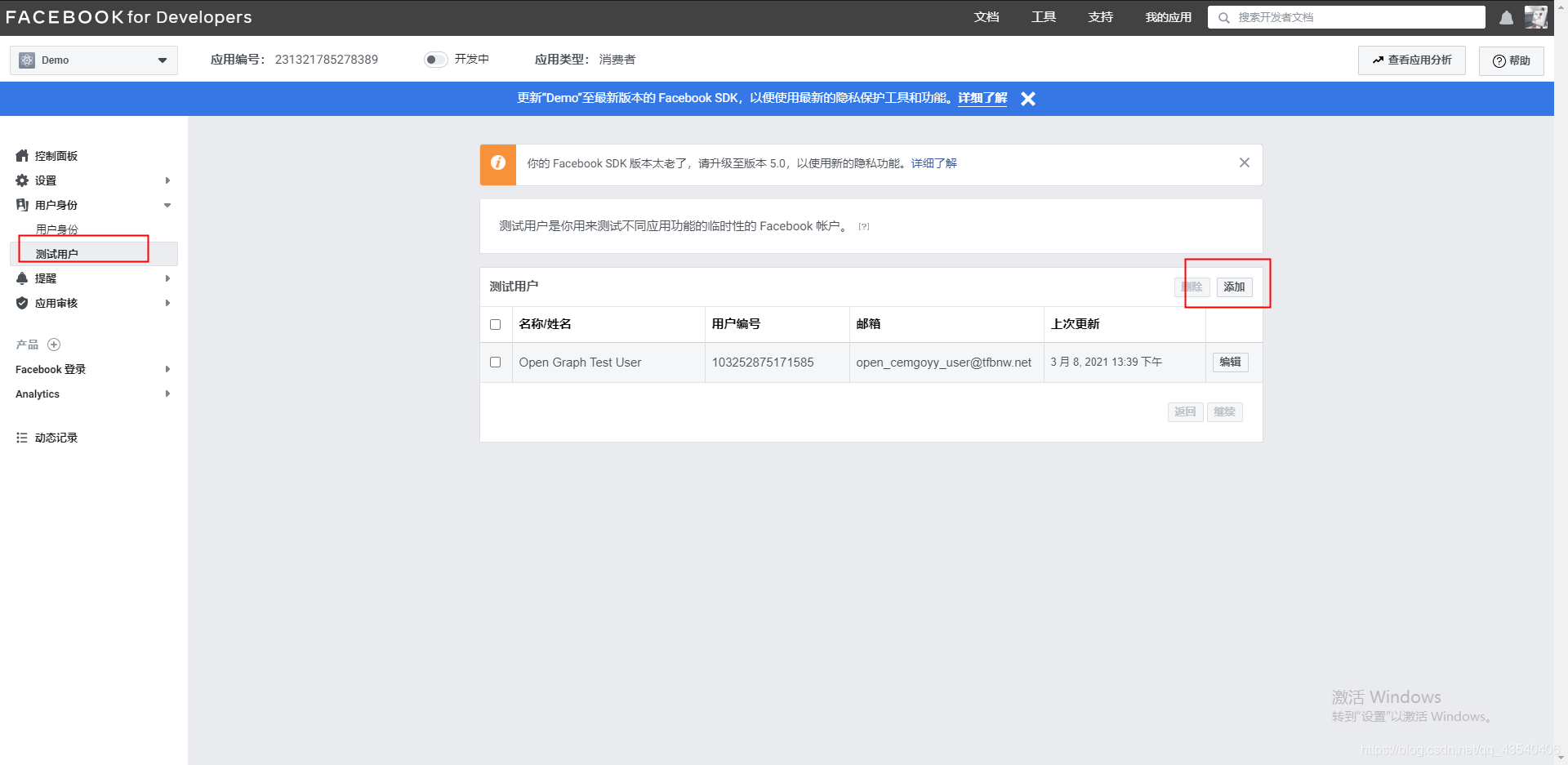Open the user profile avatar
This screenshot has height=765, width=1568.
[1535, 17]
